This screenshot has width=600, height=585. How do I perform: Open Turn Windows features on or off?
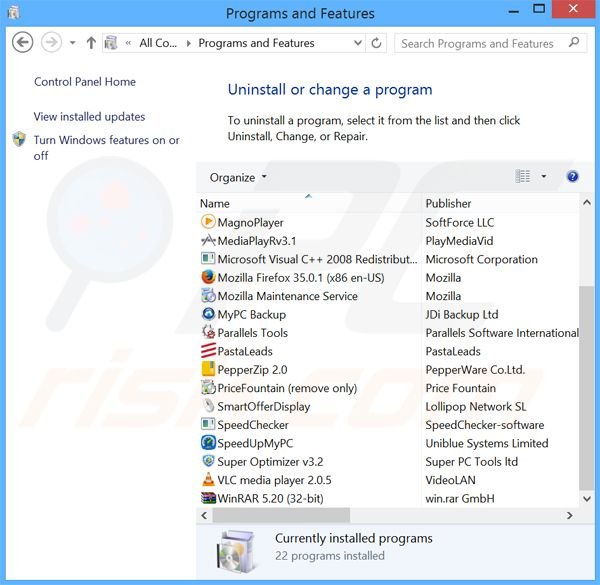pos(106,148)
